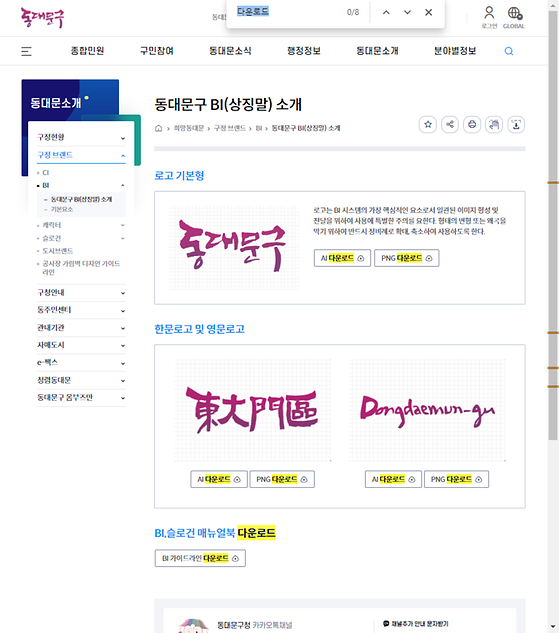This screenshot has height=633, width=559.
Task: Add the page to favorites with the star icon
Action: (x=428, y=124)
